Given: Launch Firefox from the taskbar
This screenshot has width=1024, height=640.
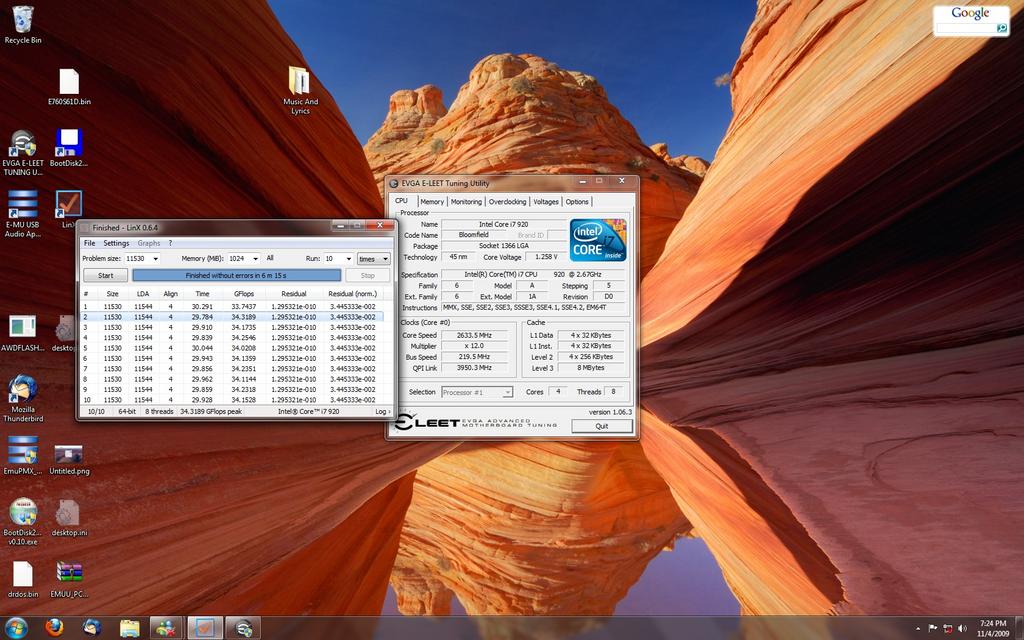Looking at the screenshot, I should [x=55, y=628].
